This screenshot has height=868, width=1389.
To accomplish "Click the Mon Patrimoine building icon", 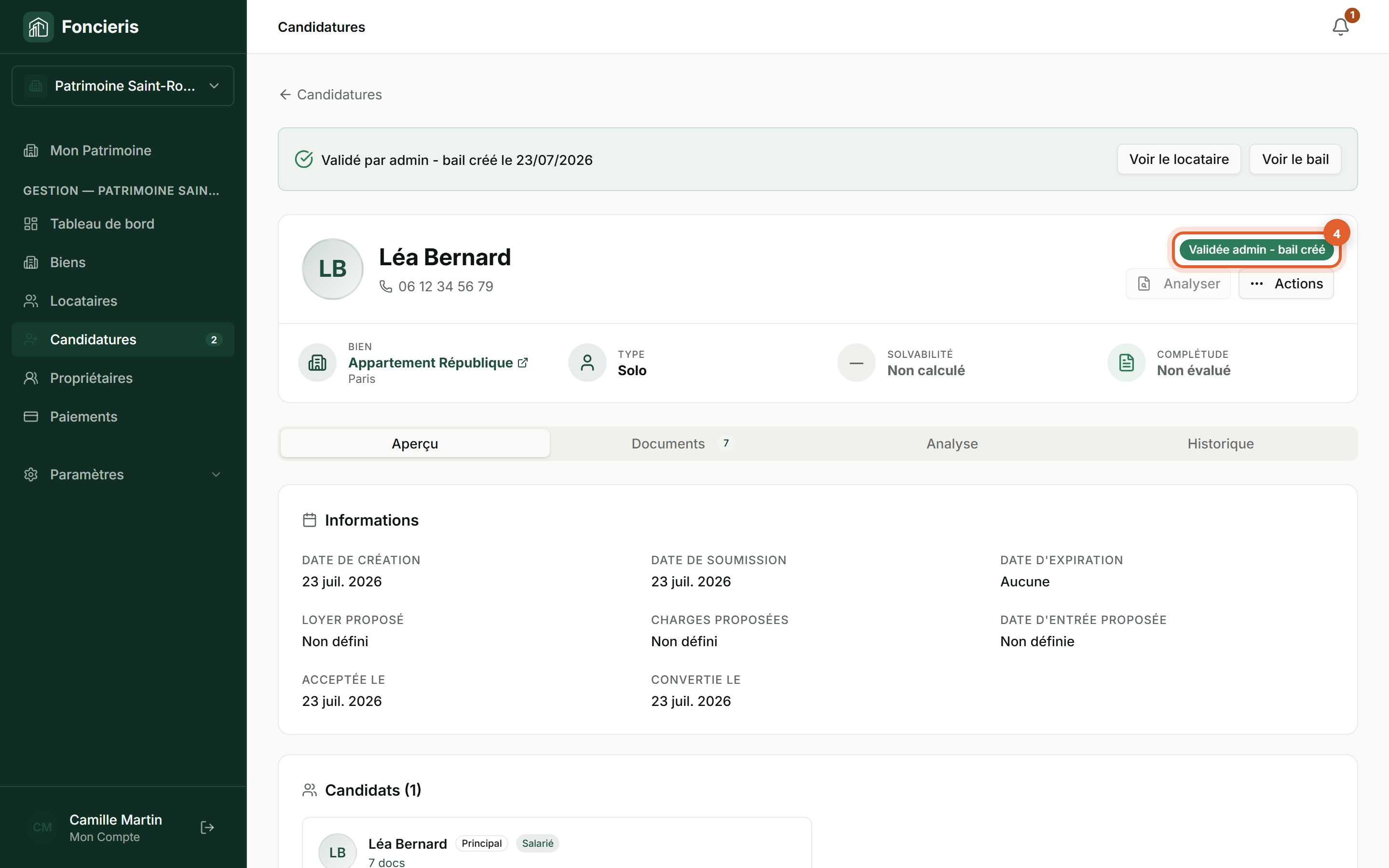I will pos(31,150).
